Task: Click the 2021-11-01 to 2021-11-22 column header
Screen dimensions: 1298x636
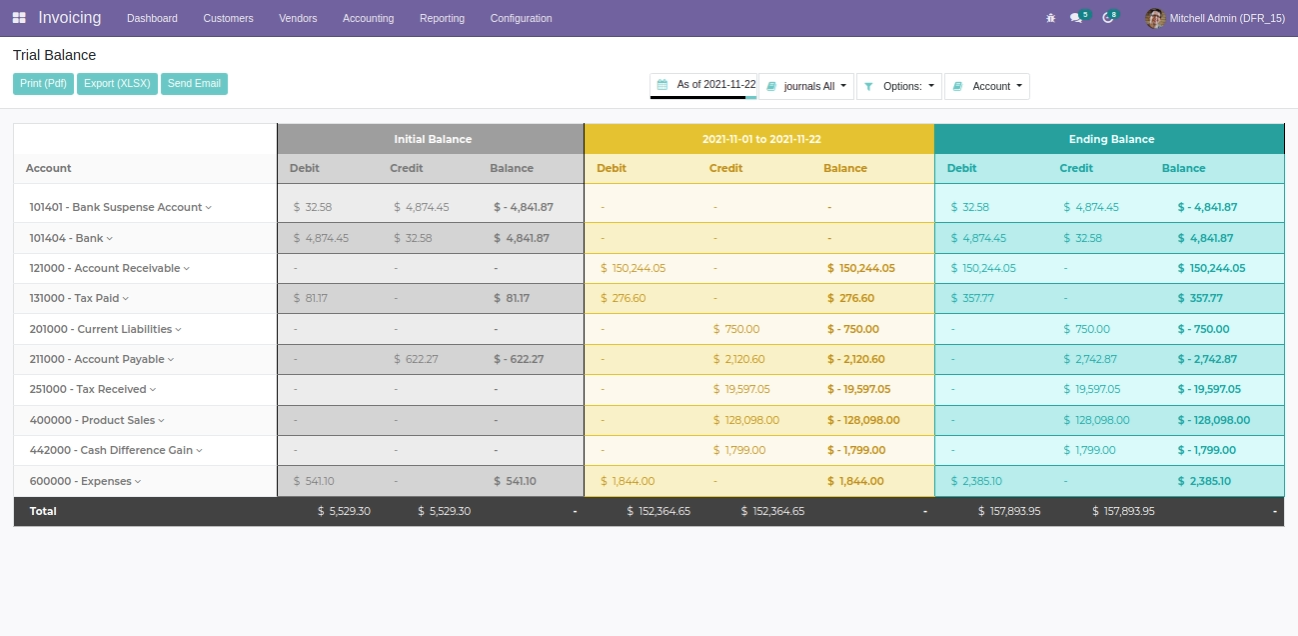Action: [x=760, y=139]
